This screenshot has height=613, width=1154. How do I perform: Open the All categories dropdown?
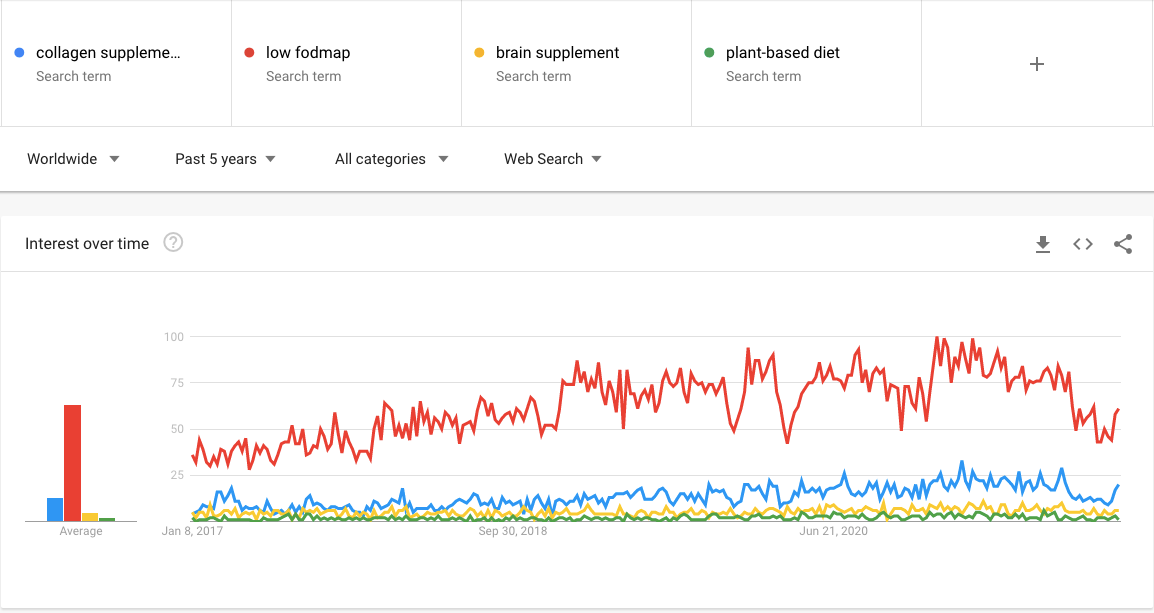[391, 159]
